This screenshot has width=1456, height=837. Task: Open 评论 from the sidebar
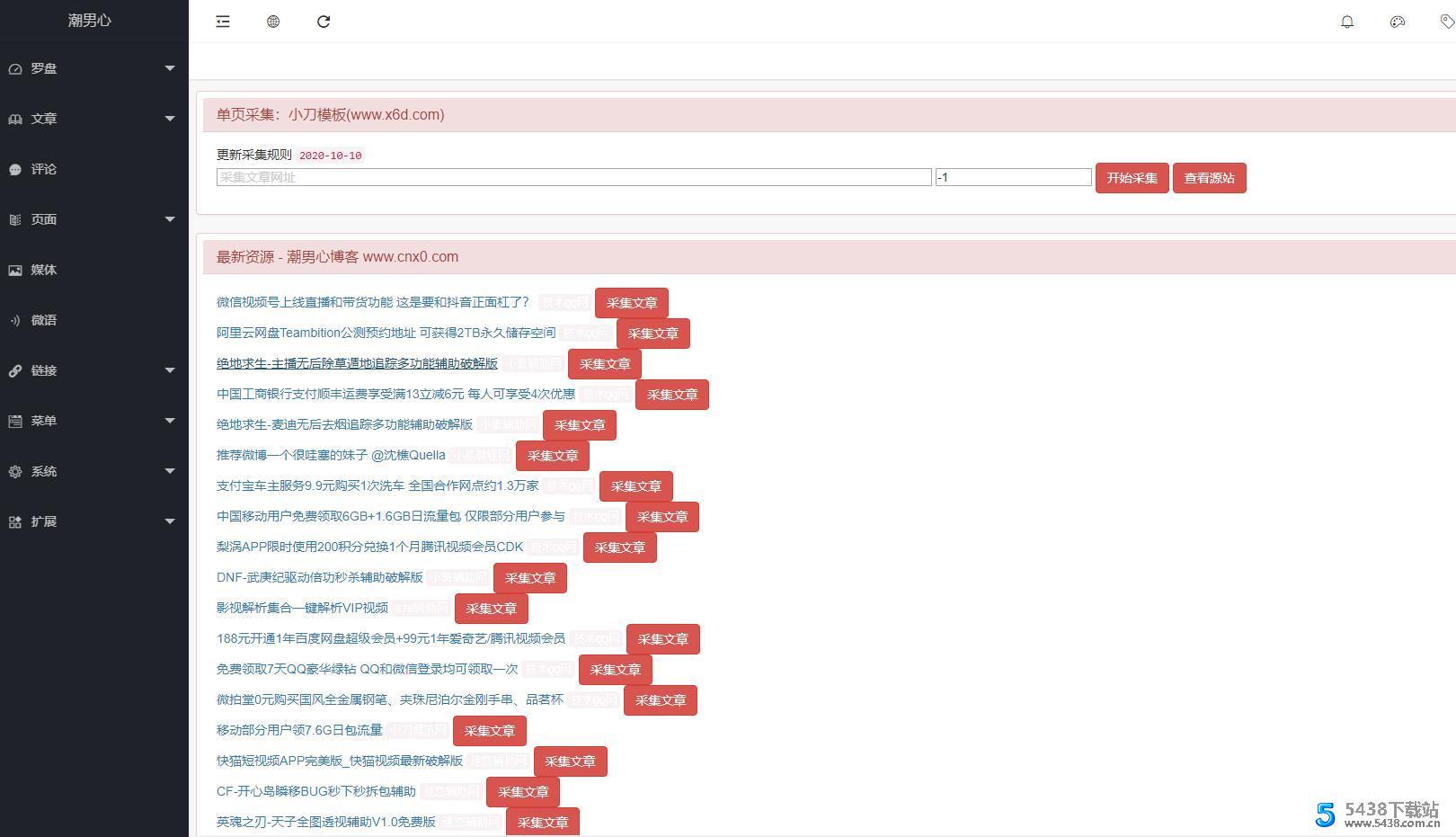click(43, 169)
